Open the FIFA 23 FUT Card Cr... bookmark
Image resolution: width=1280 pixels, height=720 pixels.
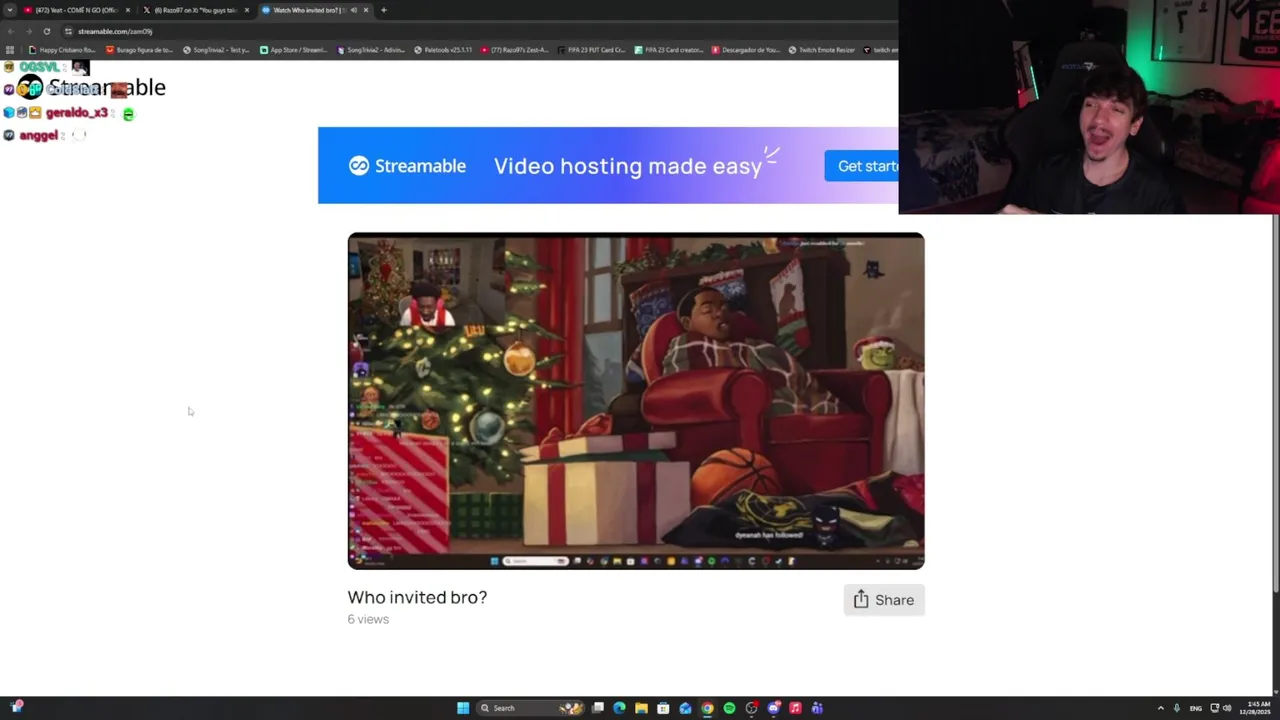coord(592,50)
